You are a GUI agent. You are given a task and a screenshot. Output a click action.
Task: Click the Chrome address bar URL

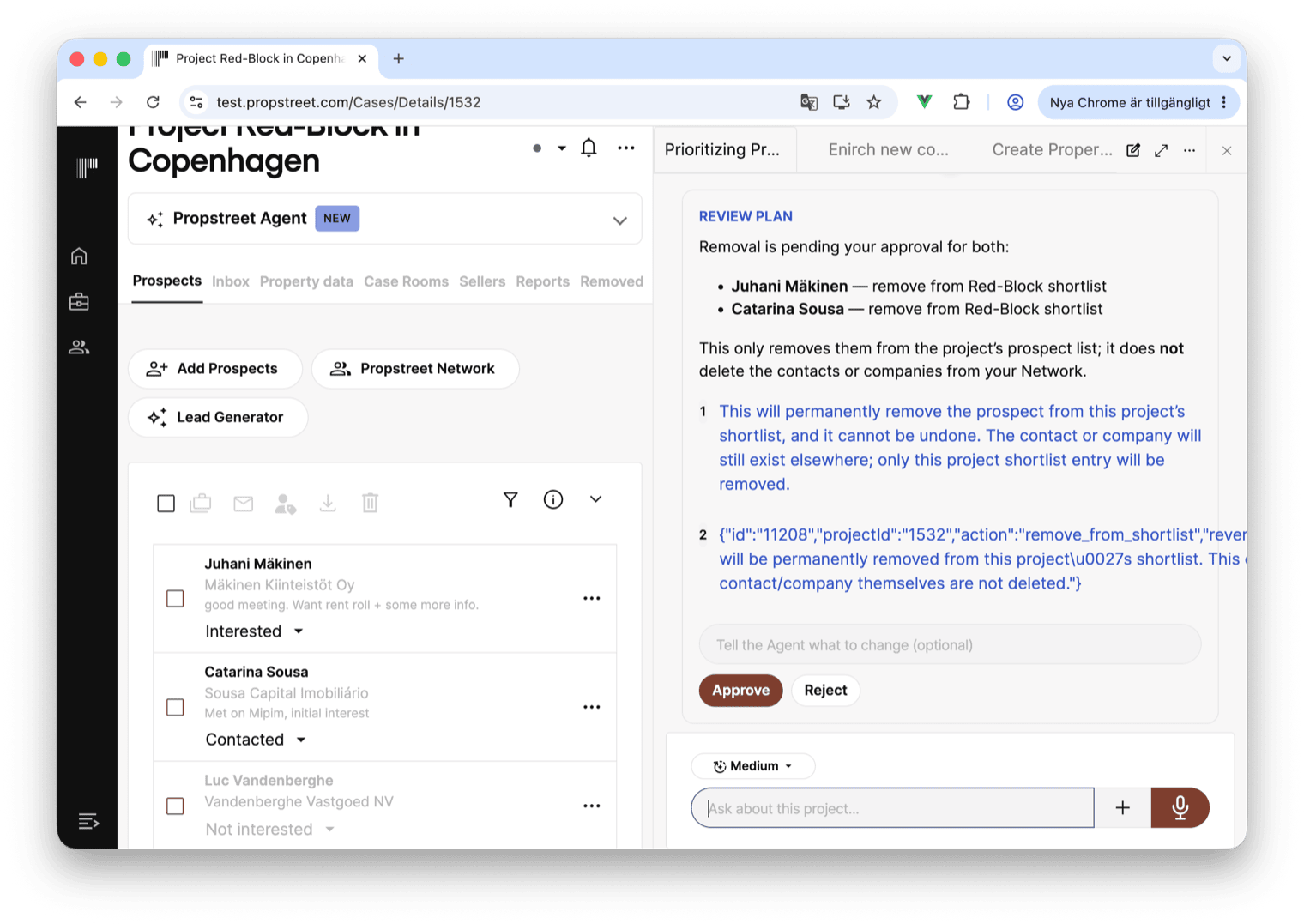tap(348, 102)
